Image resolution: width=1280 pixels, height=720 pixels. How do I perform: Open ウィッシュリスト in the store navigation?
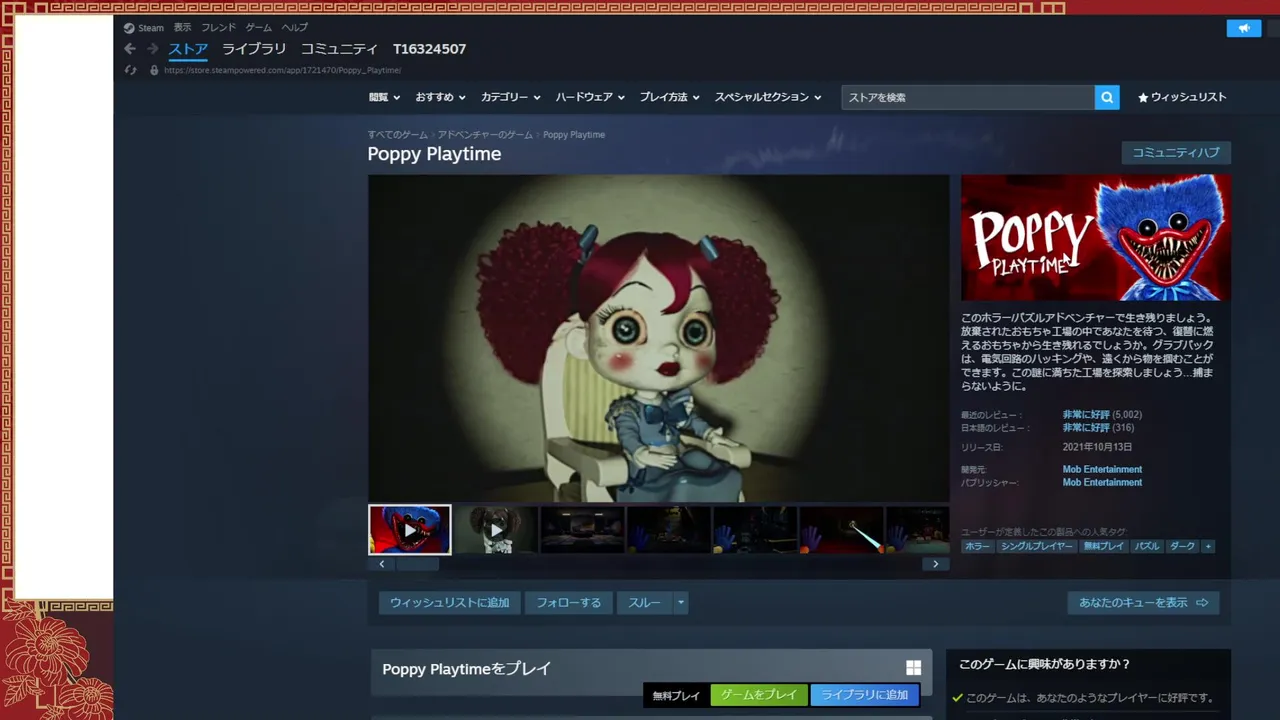pos(1182,97)
